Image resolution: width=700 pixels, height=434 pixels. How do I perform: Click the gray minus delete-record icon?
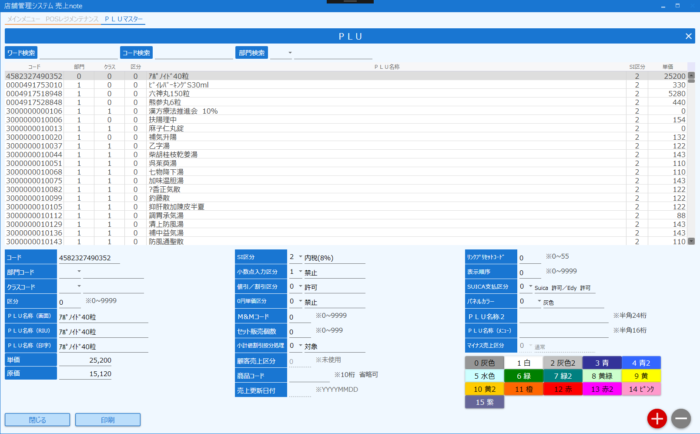pos(681,419)
